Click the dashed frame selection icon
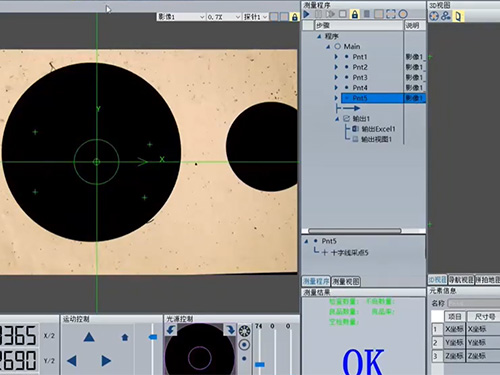Viewport: 500px width, 375px height. click(x=391, y=14)
